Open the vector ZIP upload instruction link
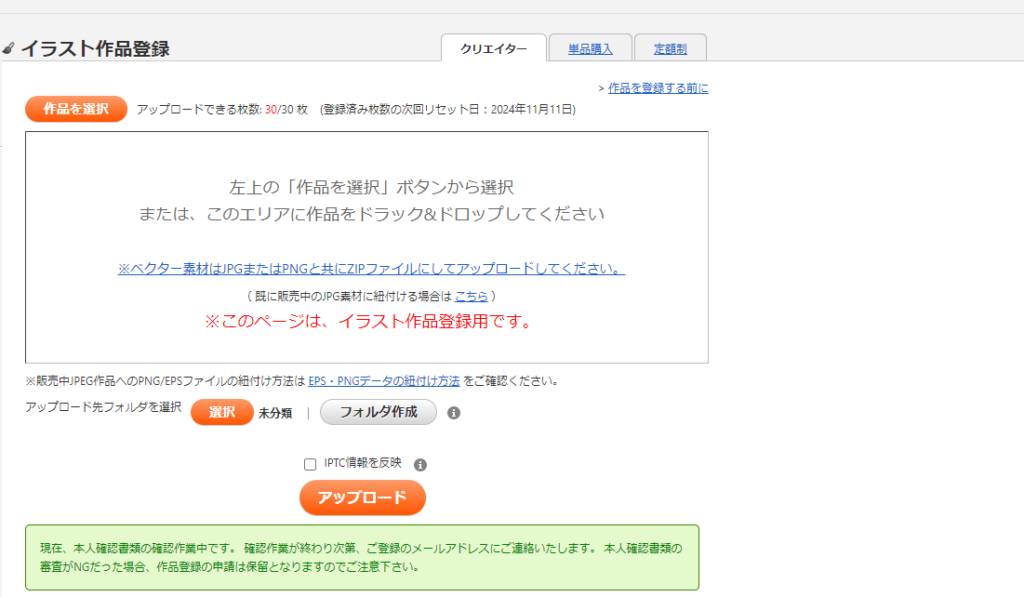This screenshot has height=597, width=1024. [371, 268]
